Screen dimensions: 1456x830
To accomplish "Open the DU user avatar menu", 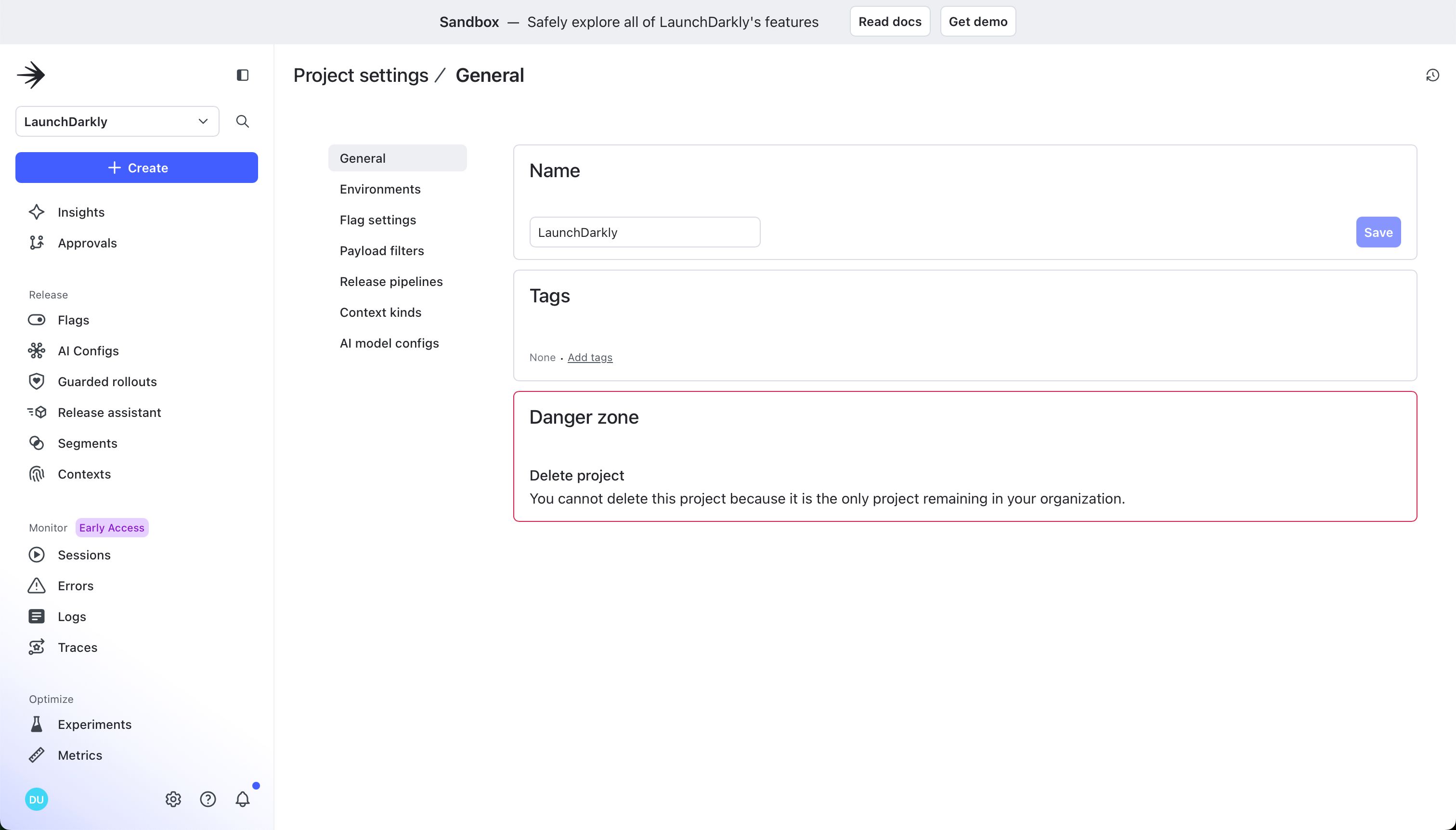I will [37, 799].
